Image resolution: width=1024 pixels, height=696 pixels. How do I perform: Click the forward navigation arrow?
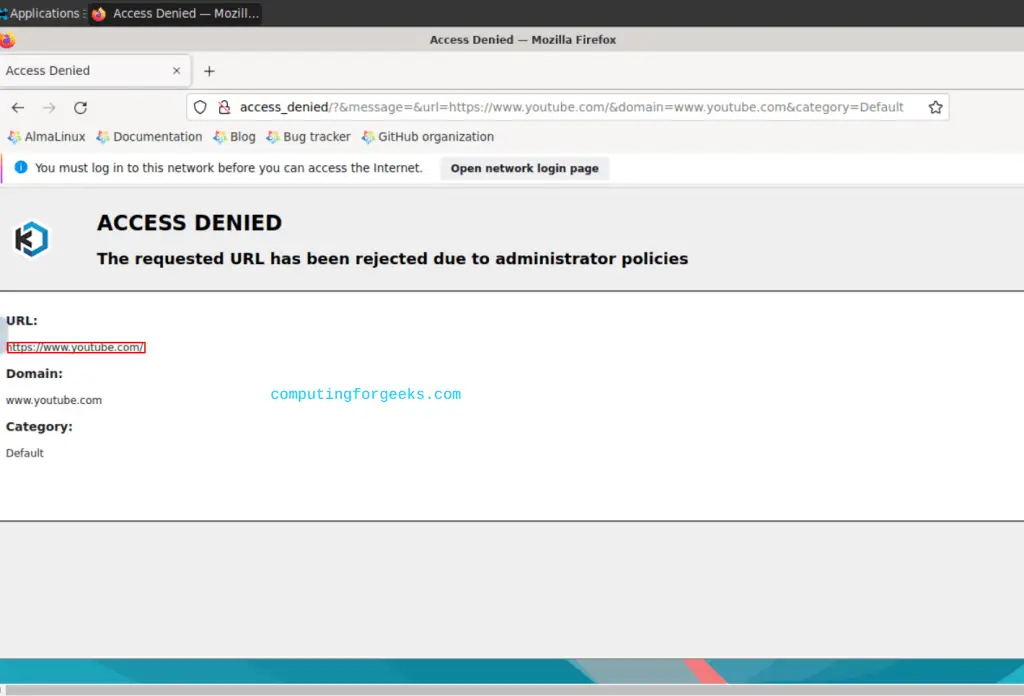click(x=49, y=108)
